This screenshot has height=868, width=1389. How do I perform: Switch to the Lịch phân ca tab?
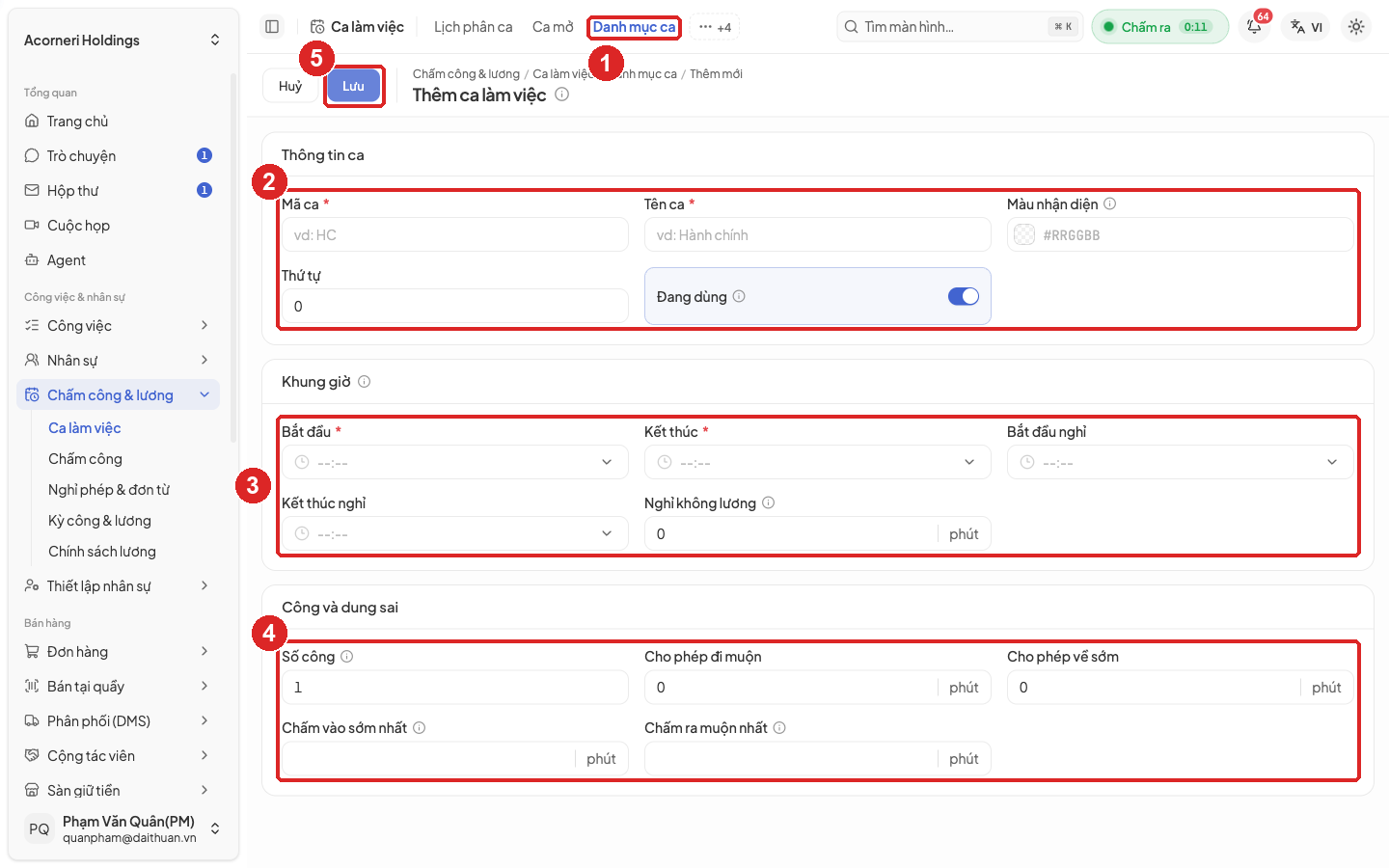(473, 27)
